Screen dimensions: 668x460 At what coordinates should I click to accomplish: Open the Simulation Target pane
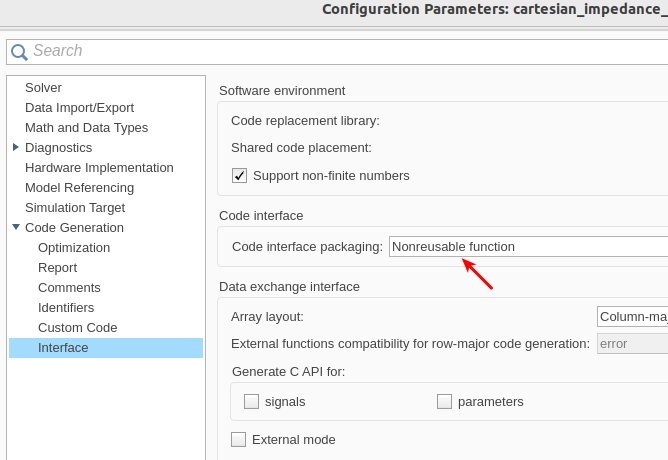75,208
